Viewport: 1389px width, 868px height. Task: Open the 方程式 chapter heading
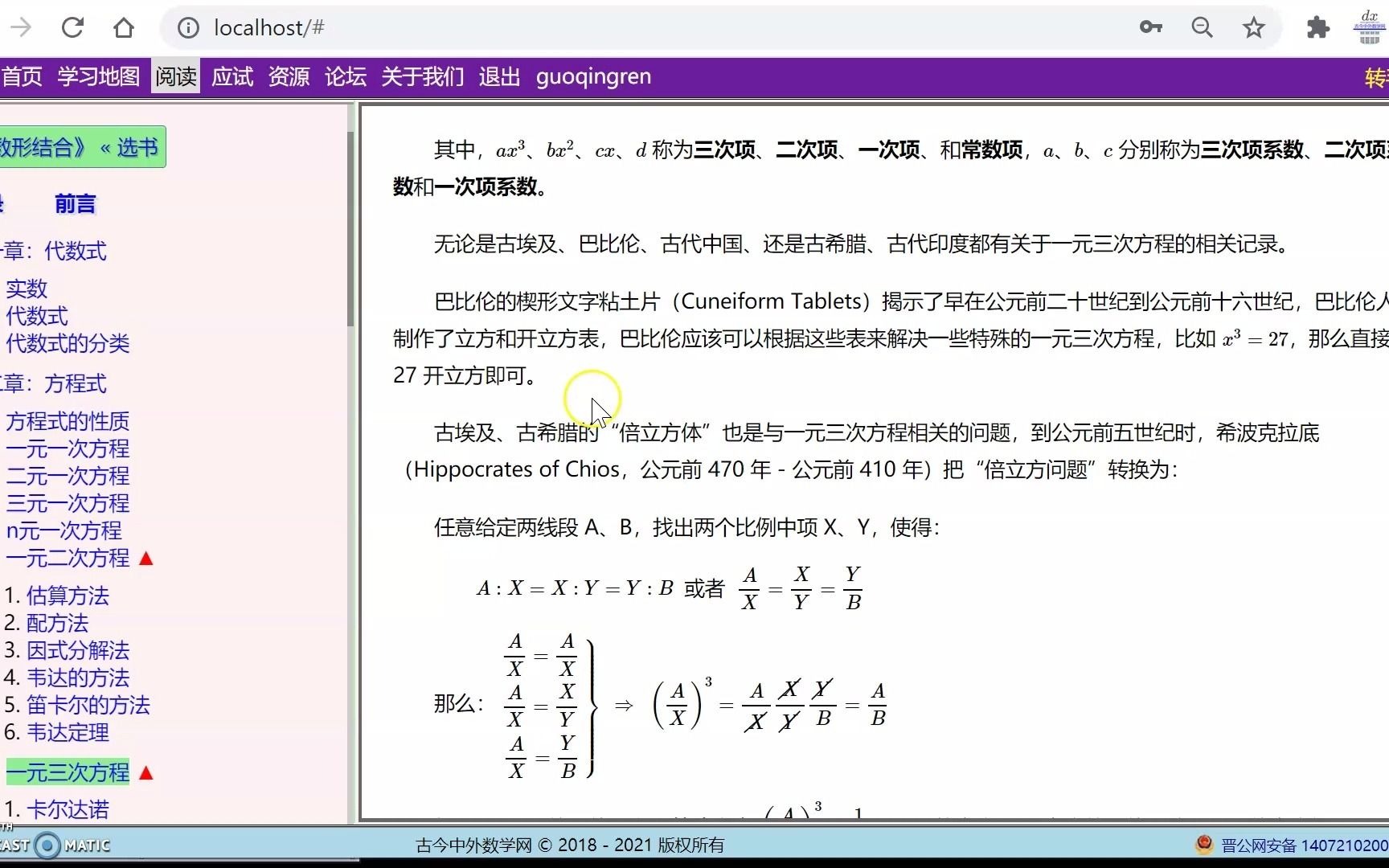click(x=76, y=383)
